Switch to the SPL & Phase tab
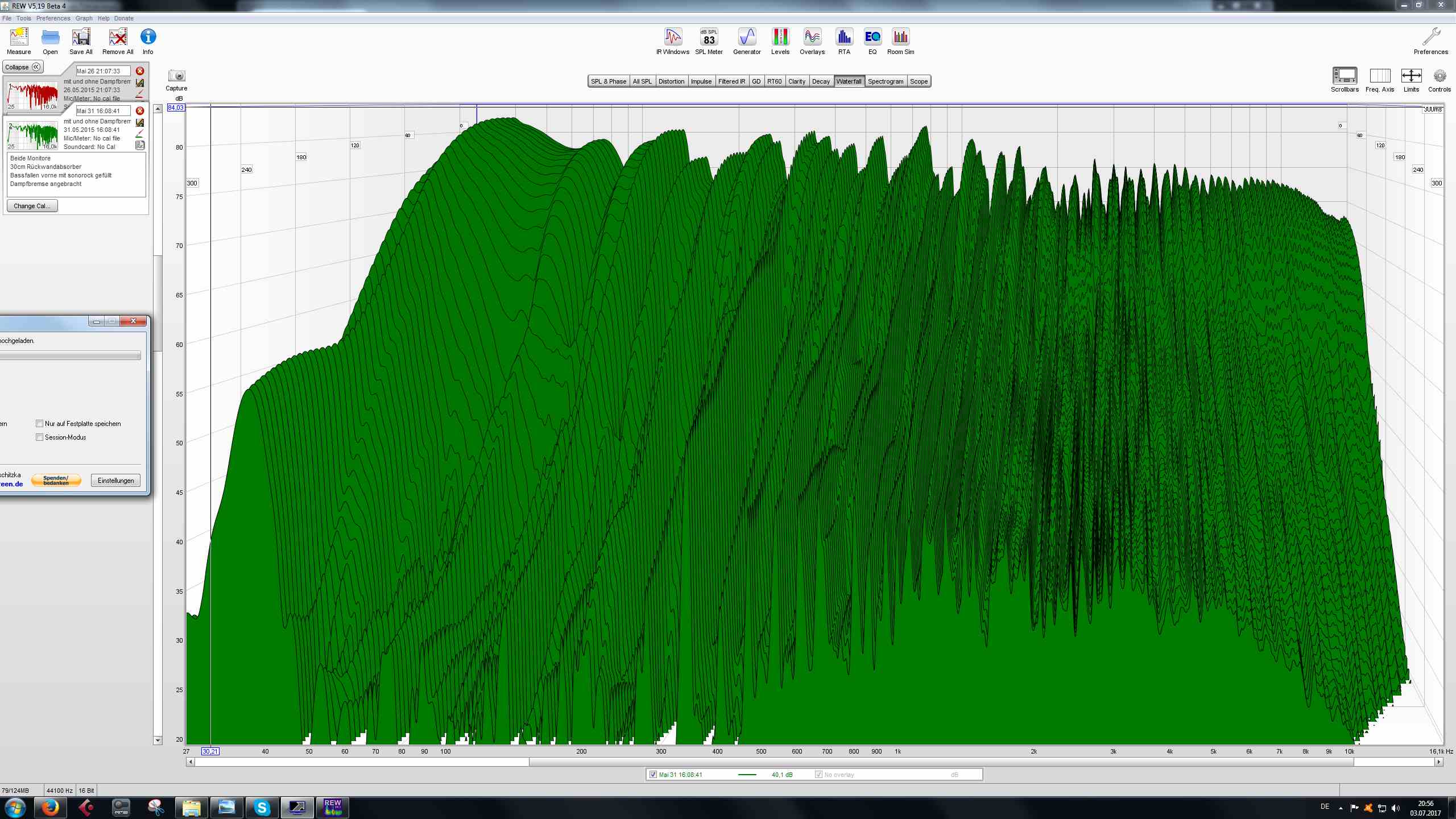 609,81
